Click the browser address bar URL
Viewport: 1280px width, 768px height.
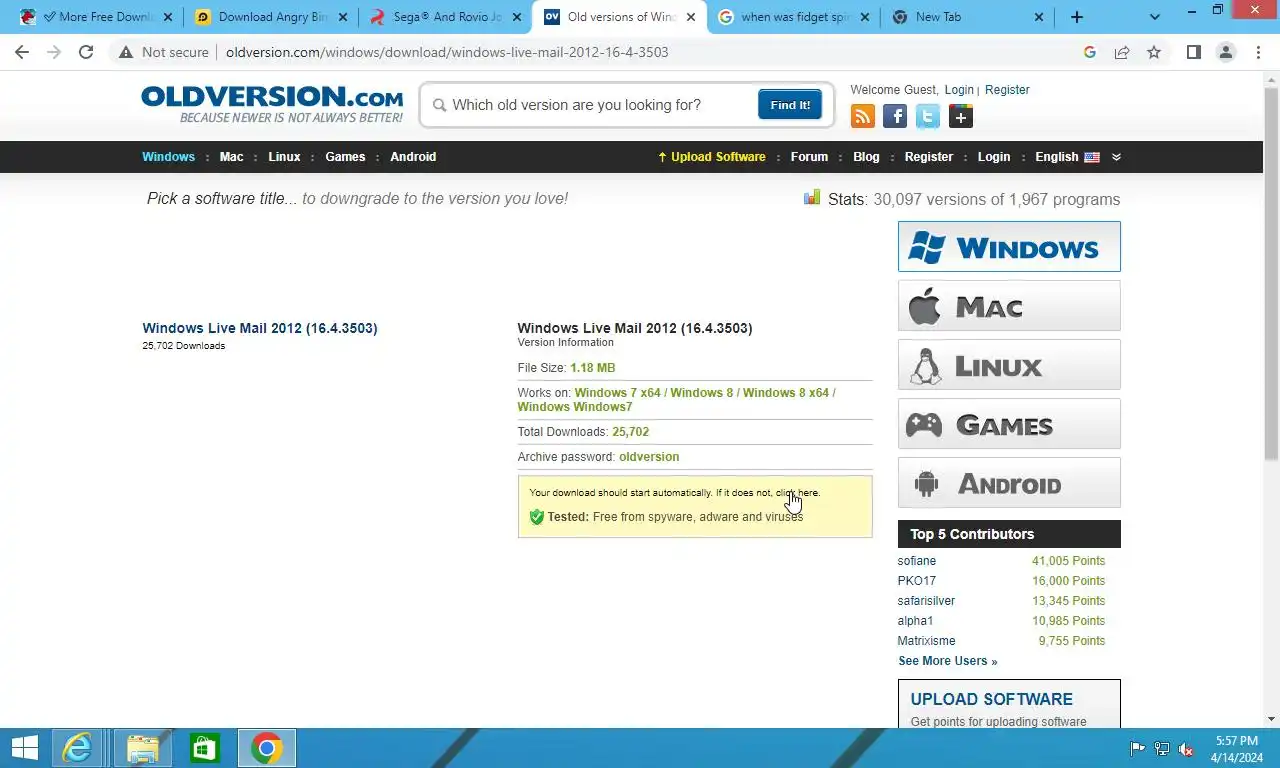(447, 52)
